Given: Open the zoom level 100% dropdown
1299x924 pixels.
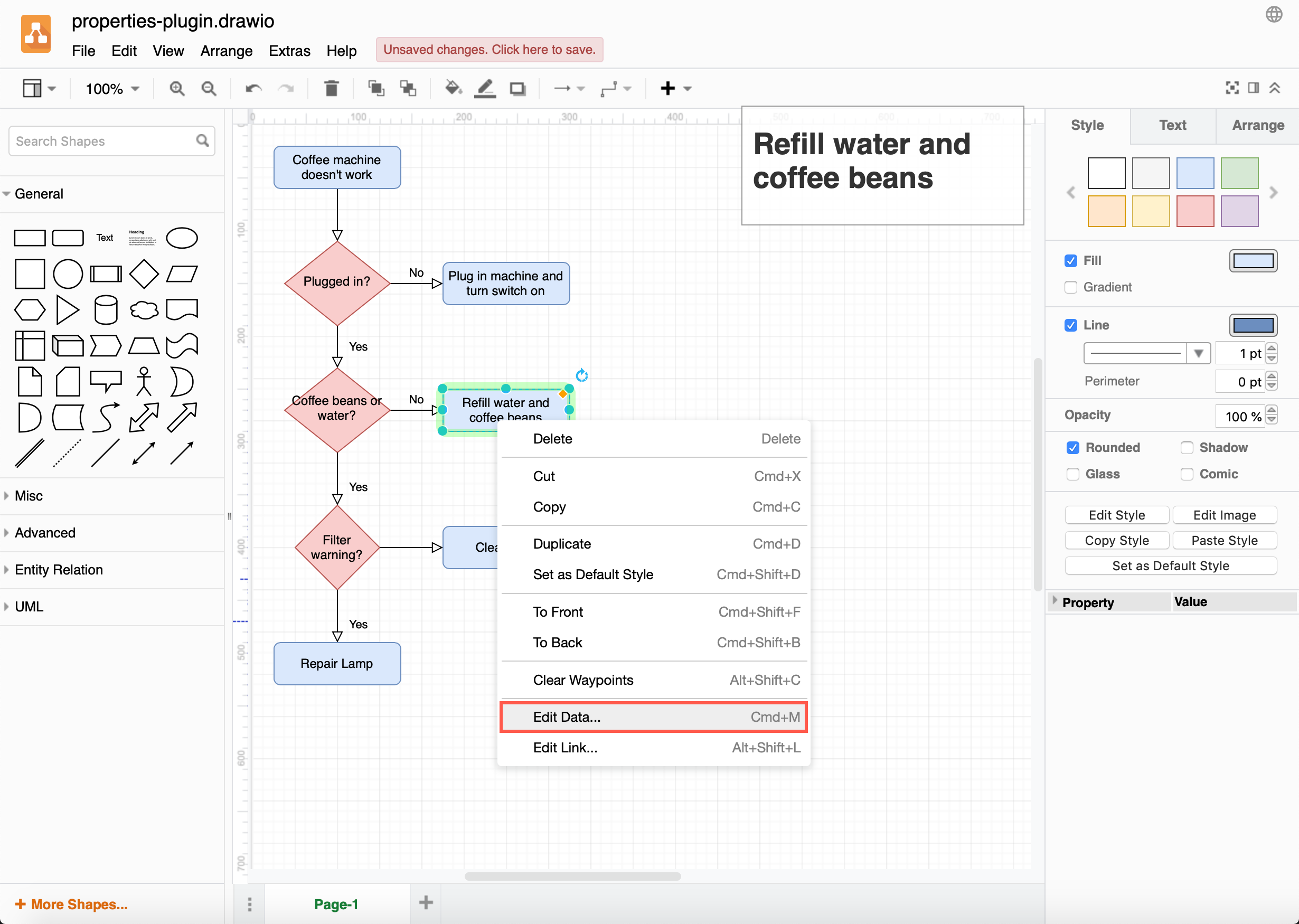Looking at the screenshot, I should (111, 88).
